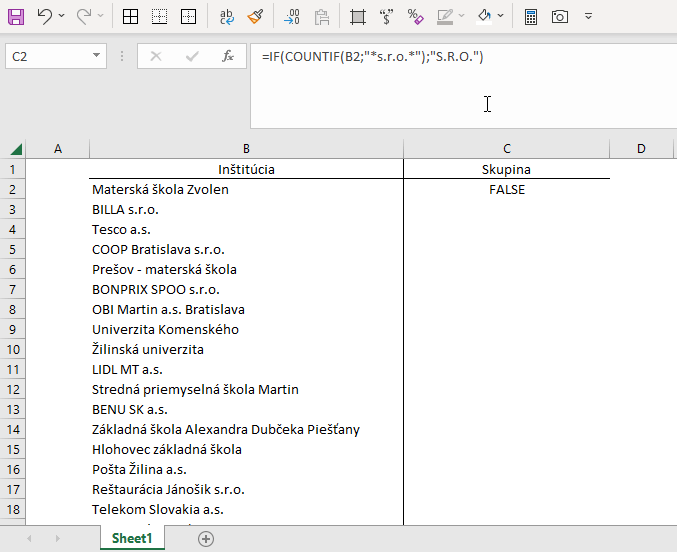The width and height of the screenshot is (677, 552).
Task: Open the Calculator icon
Action: coord(531,17)
